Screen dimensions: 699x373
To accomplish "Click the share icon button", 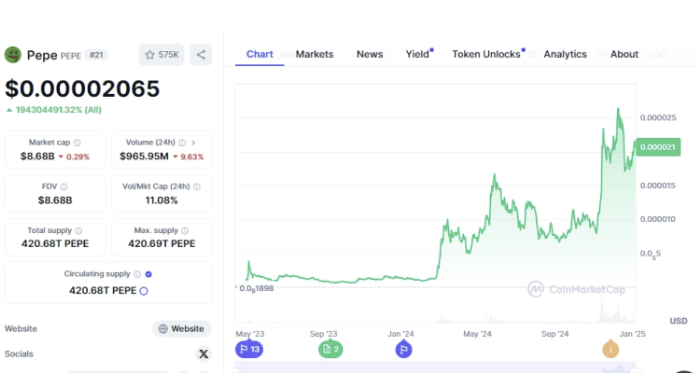I will coord(201,55).
